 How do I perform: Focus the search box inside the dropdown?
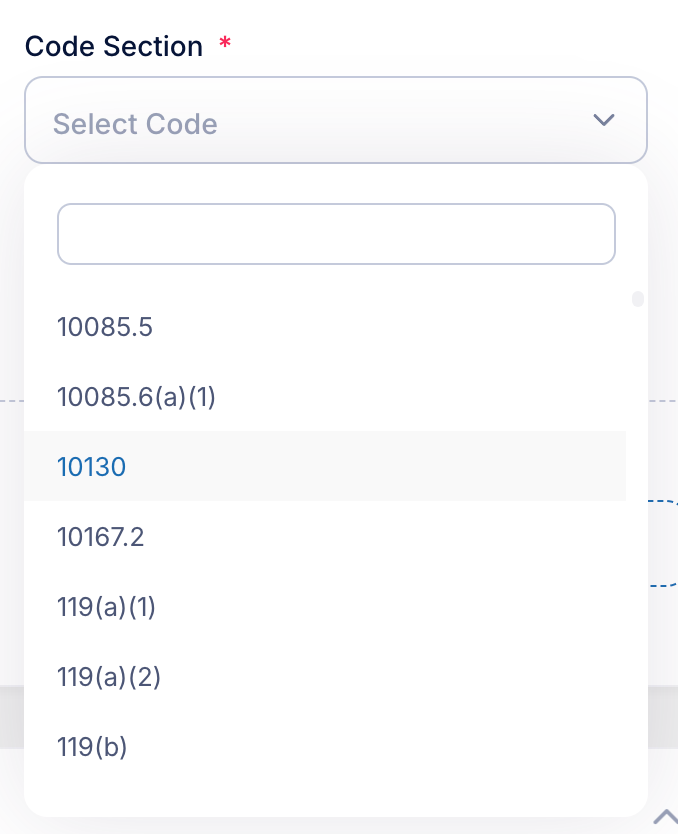[336, 233]
